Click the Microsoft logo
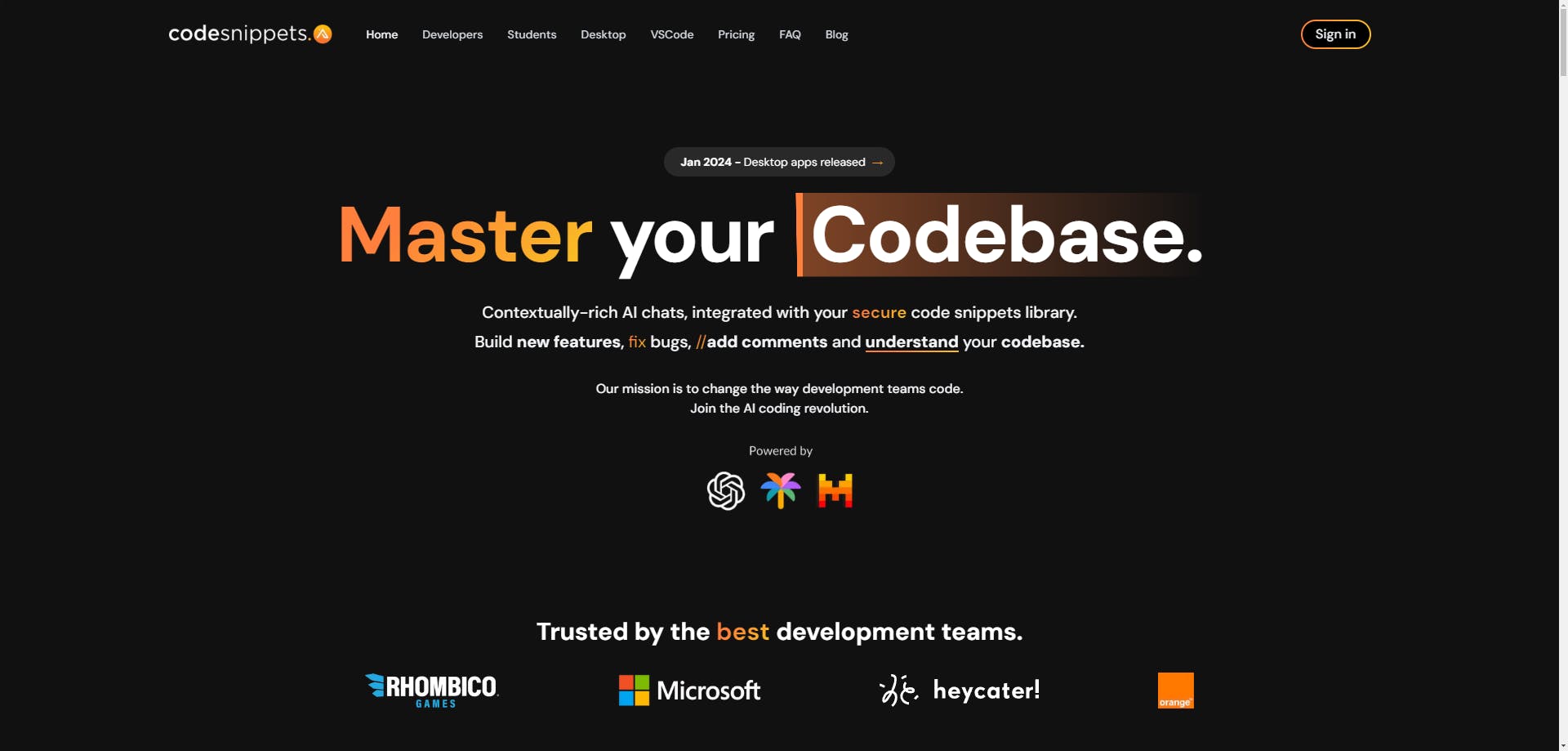 coord(689,691)
